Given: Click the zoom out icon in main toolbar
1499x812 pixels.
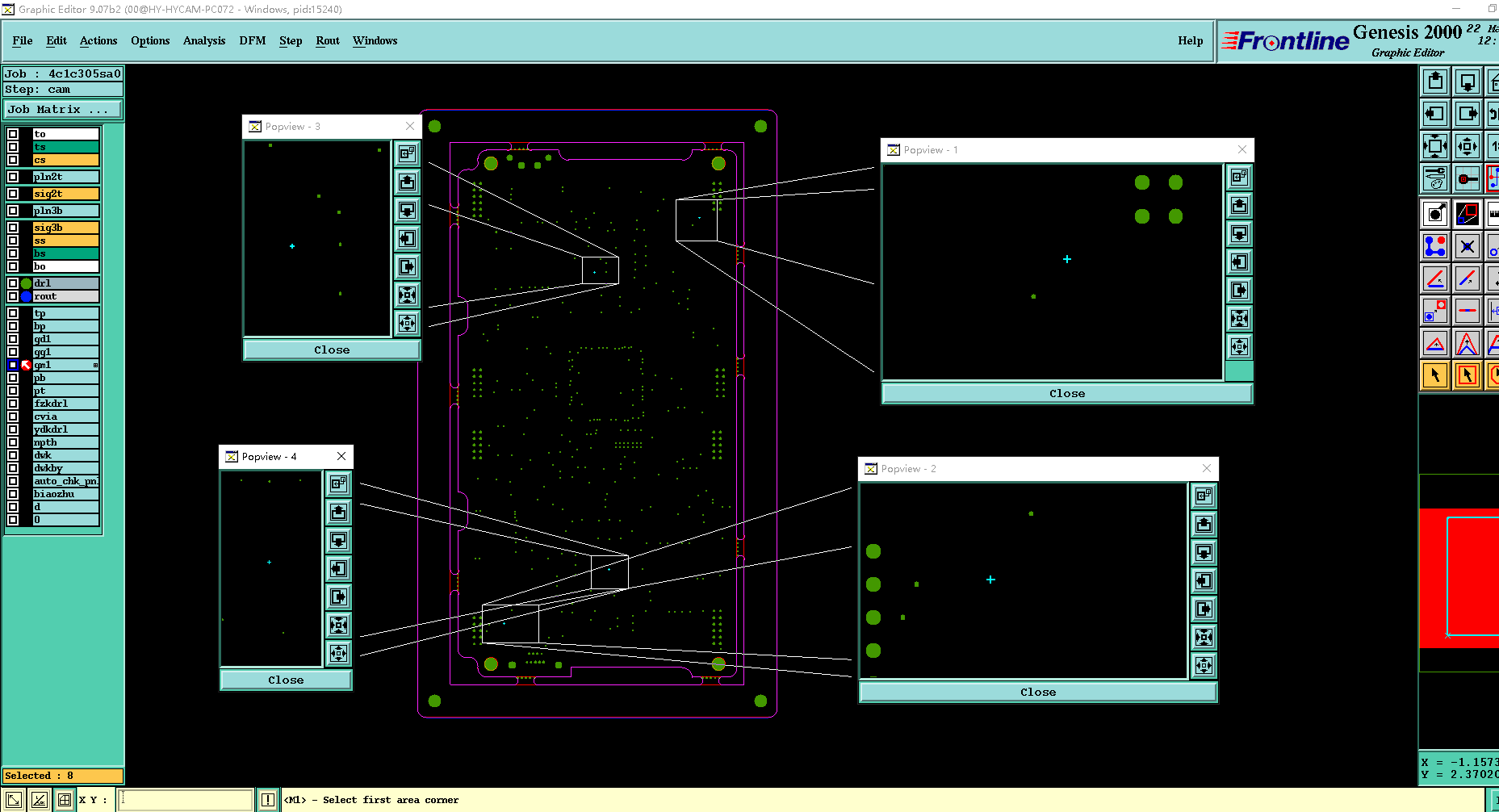Looking at the screenshot, I should pyautogui.click(x=1468, y=146).
